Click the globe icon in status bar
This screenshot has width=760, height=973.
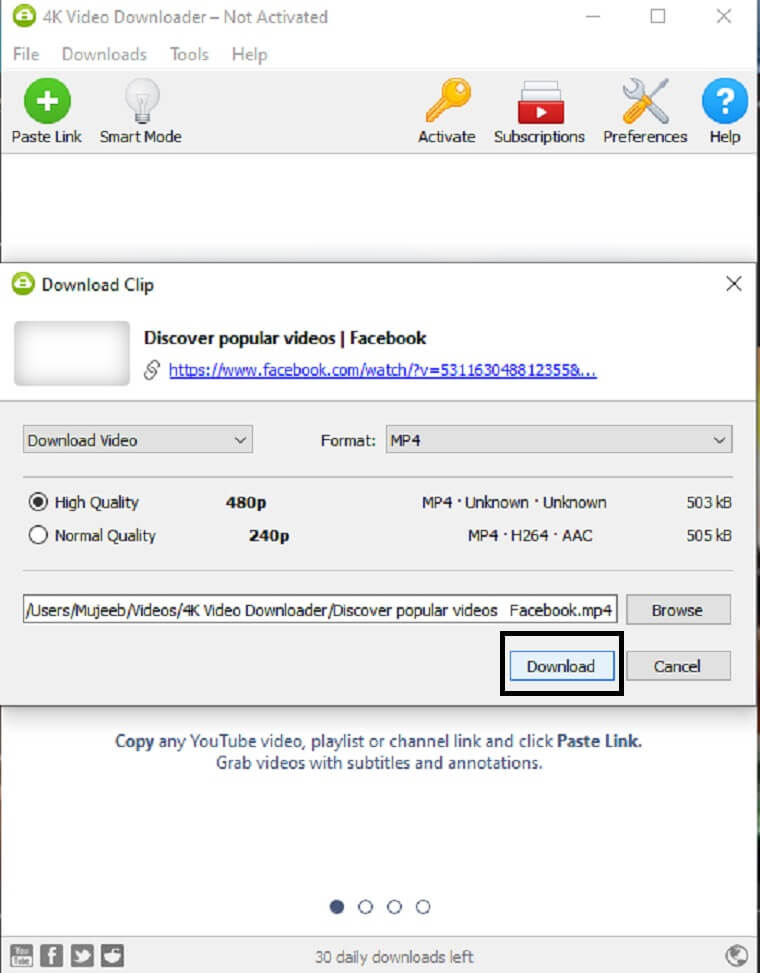pos(736,956)
